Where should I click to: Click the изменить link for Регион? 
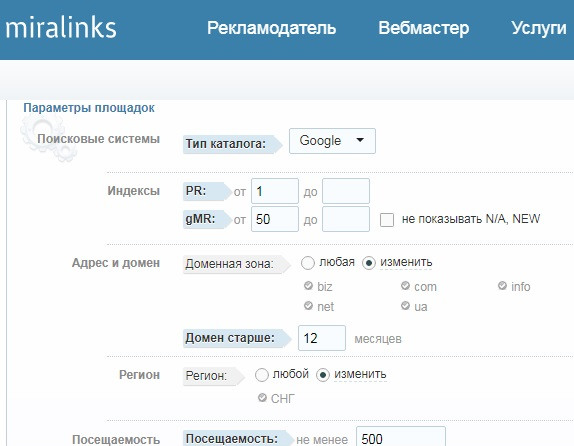(x=360, y=374)
